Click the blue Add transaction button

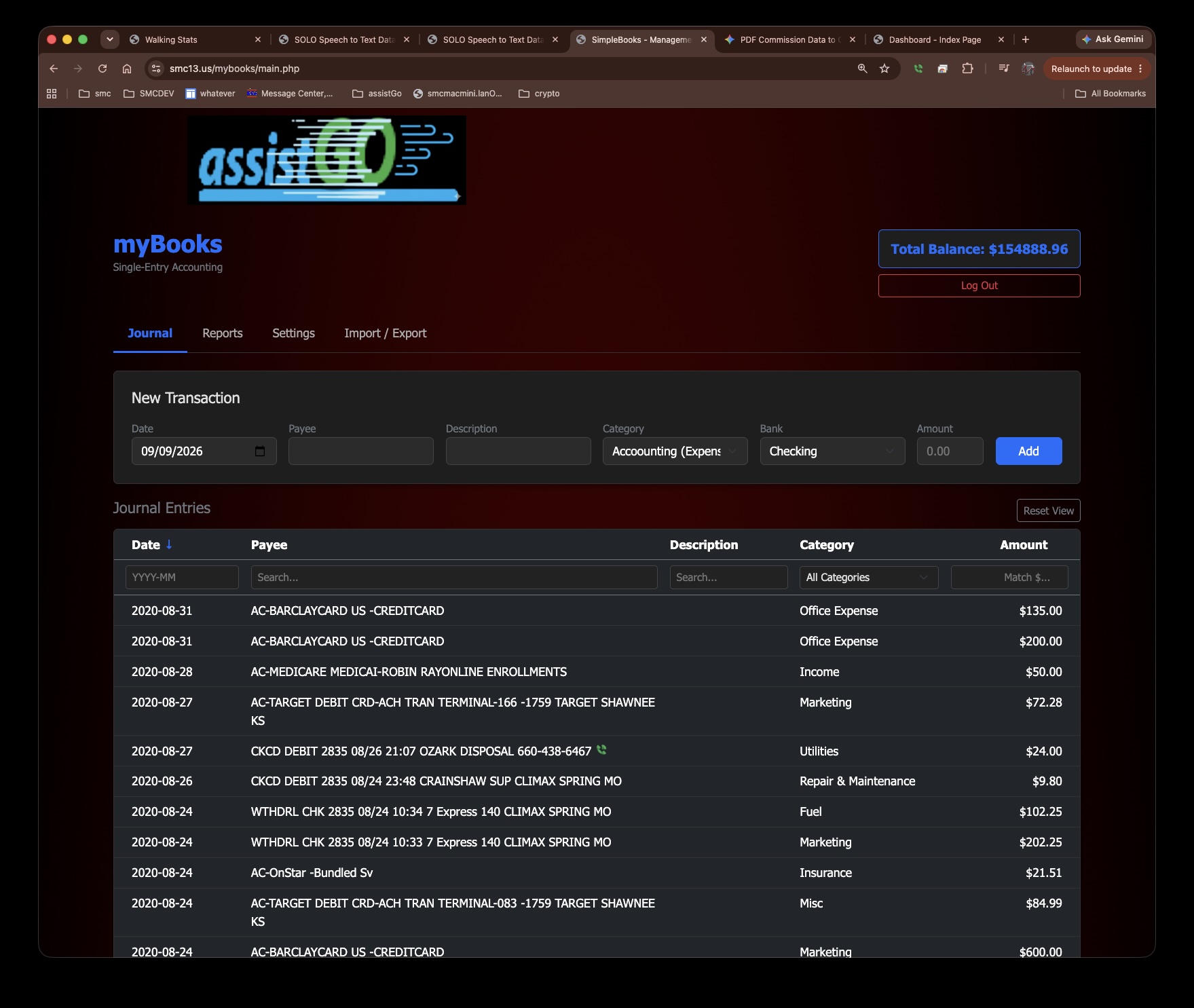coord(1028,451)
